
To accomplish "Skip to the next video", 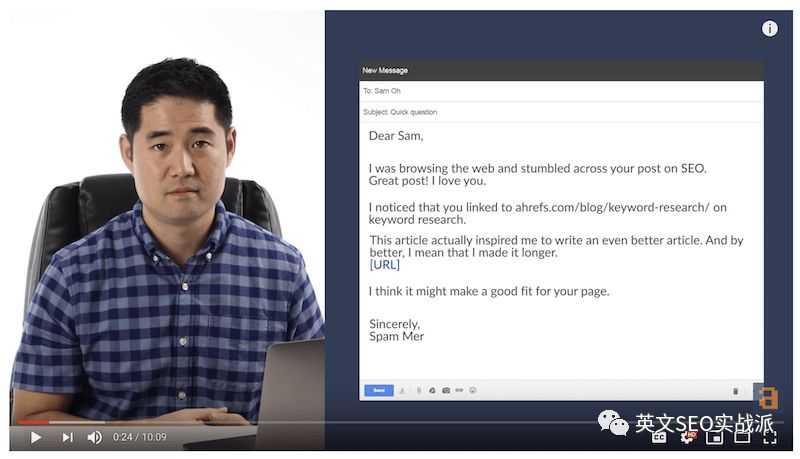I will click(67, 437).
